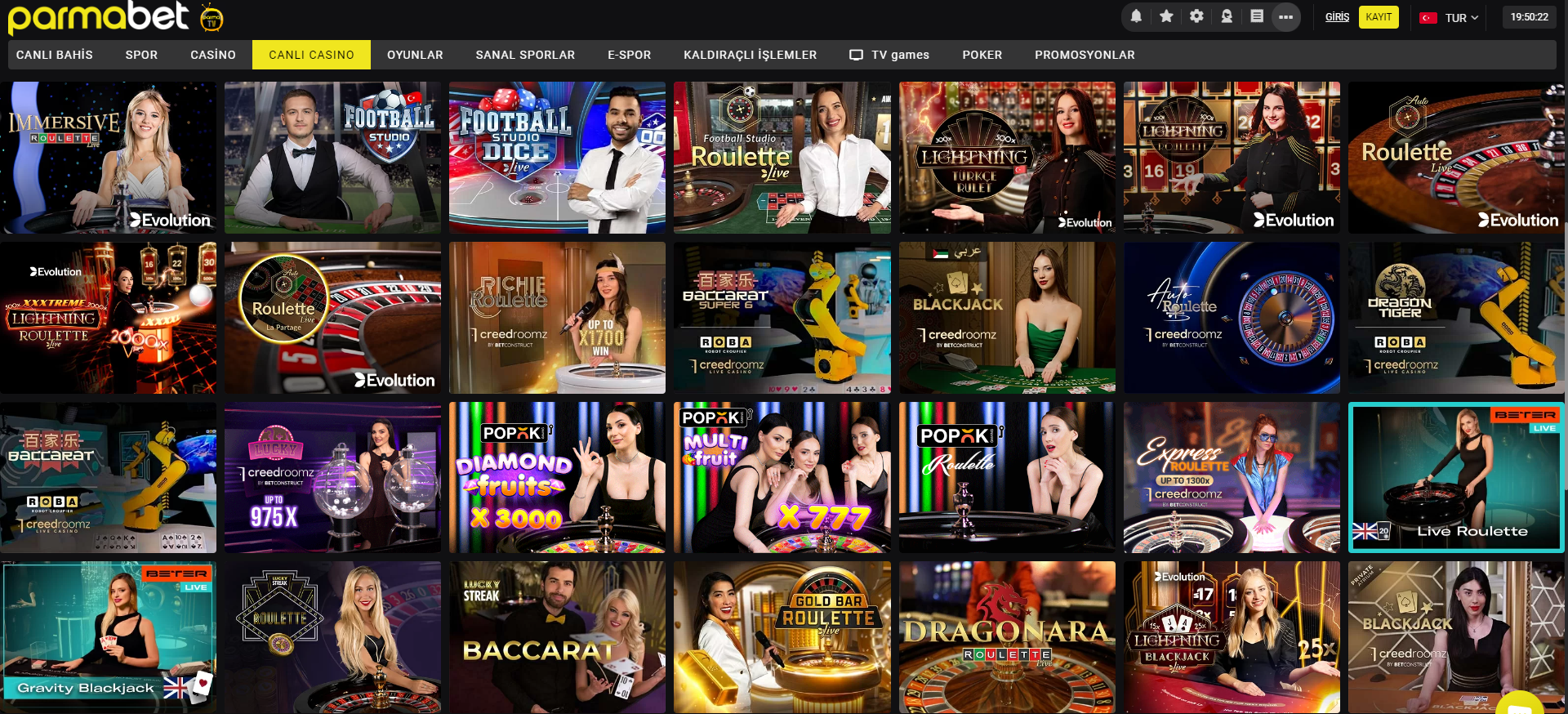Open creedroomz Auto Roulette game
The height and width of the screenshot is (714, 1568).
pyautogui.click(x=1232, y=318)
